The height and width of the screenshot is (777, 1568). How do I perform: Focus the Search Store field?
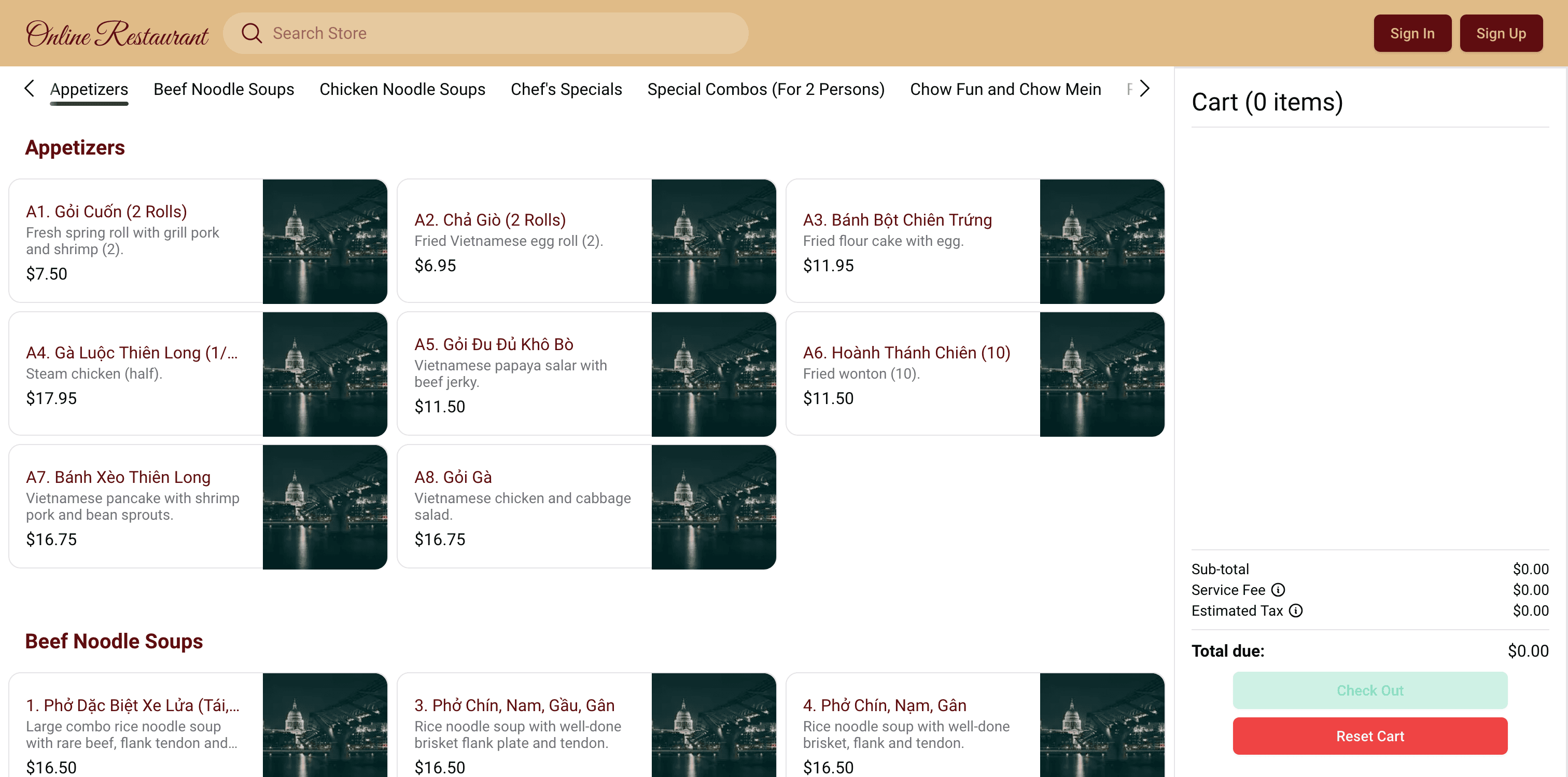click(x=499, y=33)
